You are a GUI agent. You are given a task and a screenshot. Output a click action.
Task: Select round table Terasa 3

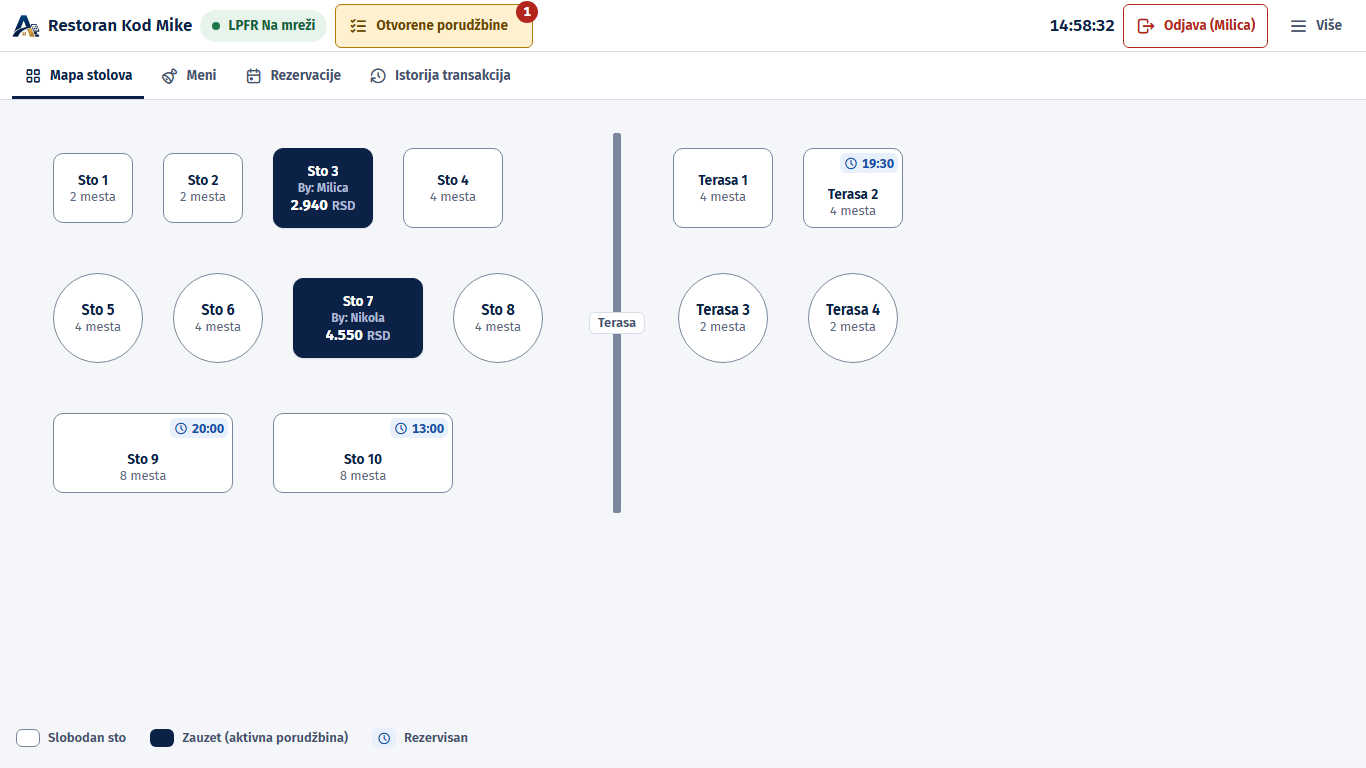[x=723, y=318]
